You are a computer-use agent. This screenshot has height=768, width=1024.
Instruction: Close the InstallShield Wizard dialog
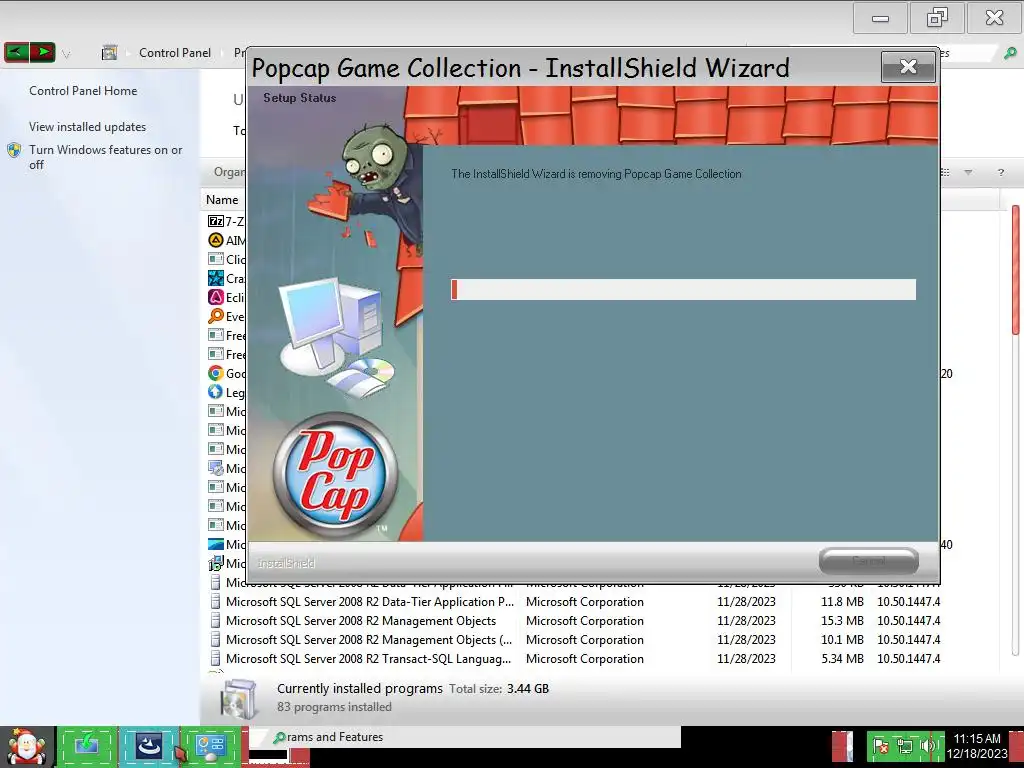pyautogui.click(x=908, y=67)
